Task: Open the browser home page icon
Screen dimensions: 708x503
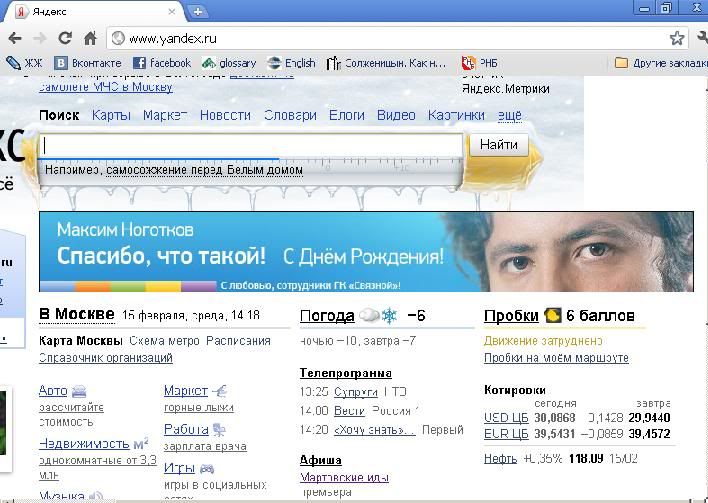Action: [x=90, y=38]
